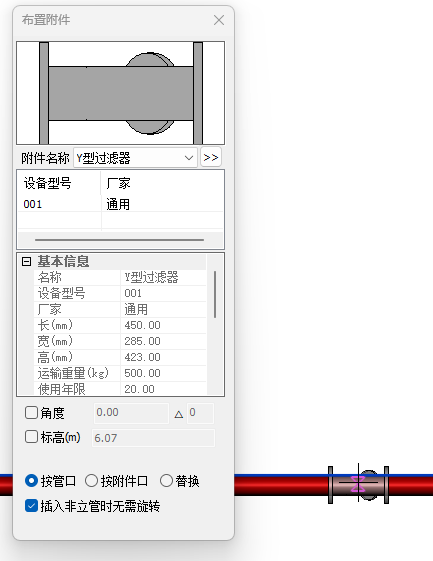Click the angle triangle delta icon
This screenshot has width=433, height=561.
tap(179, 414)
